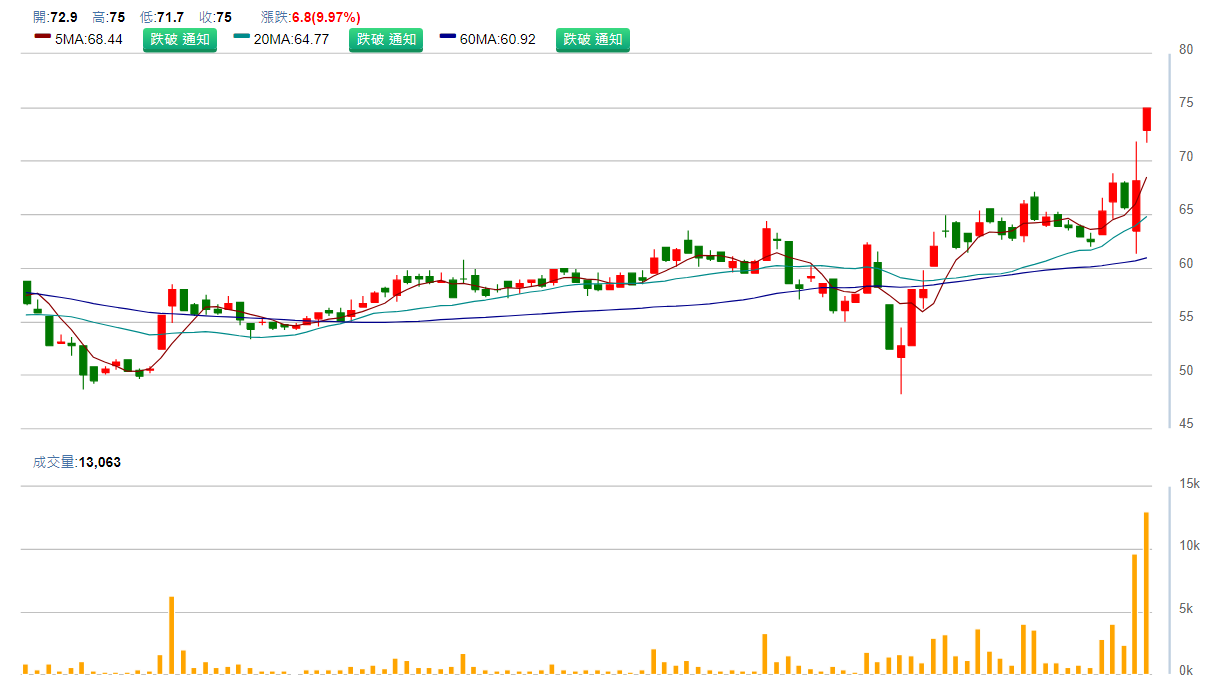Viewport: 1209px width, 682px height.
Task: Select the 60MA:60.92 label
Action: (498, 40)
